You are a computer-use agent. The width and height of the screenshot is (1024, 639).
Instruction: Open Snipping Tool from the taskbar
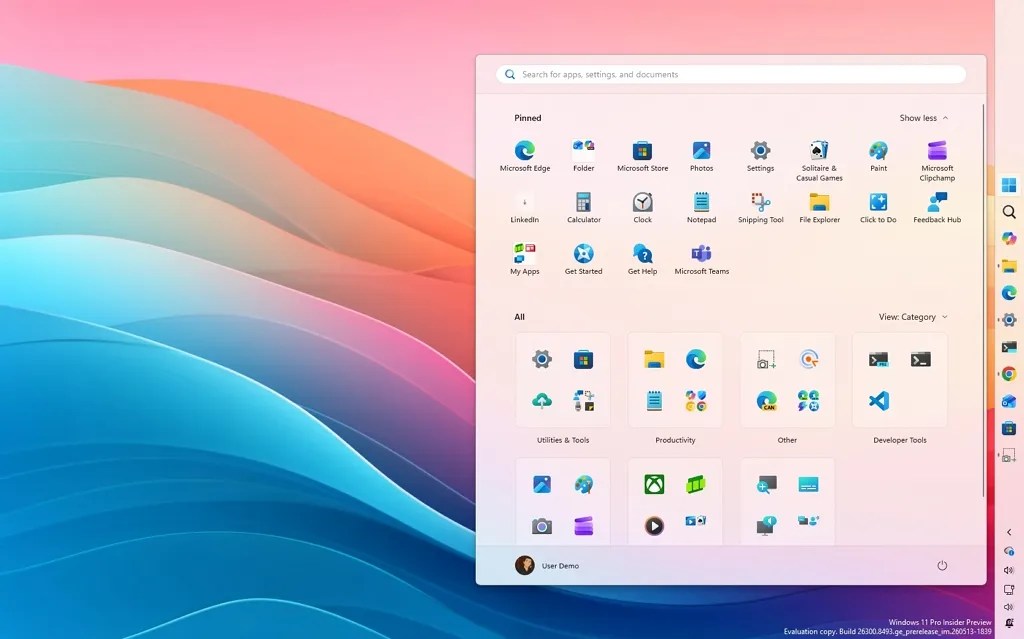pyautogui.click(x=1009, y=455)
